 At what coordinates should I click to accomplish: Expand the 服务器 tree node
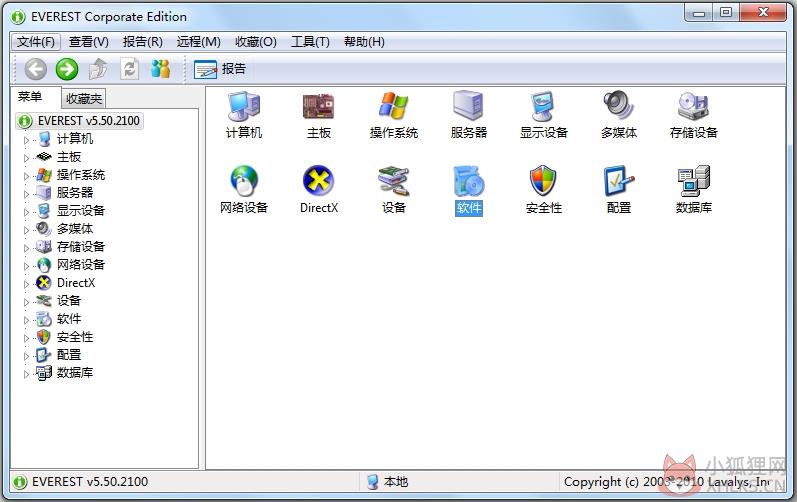click(x=26, y=194)
